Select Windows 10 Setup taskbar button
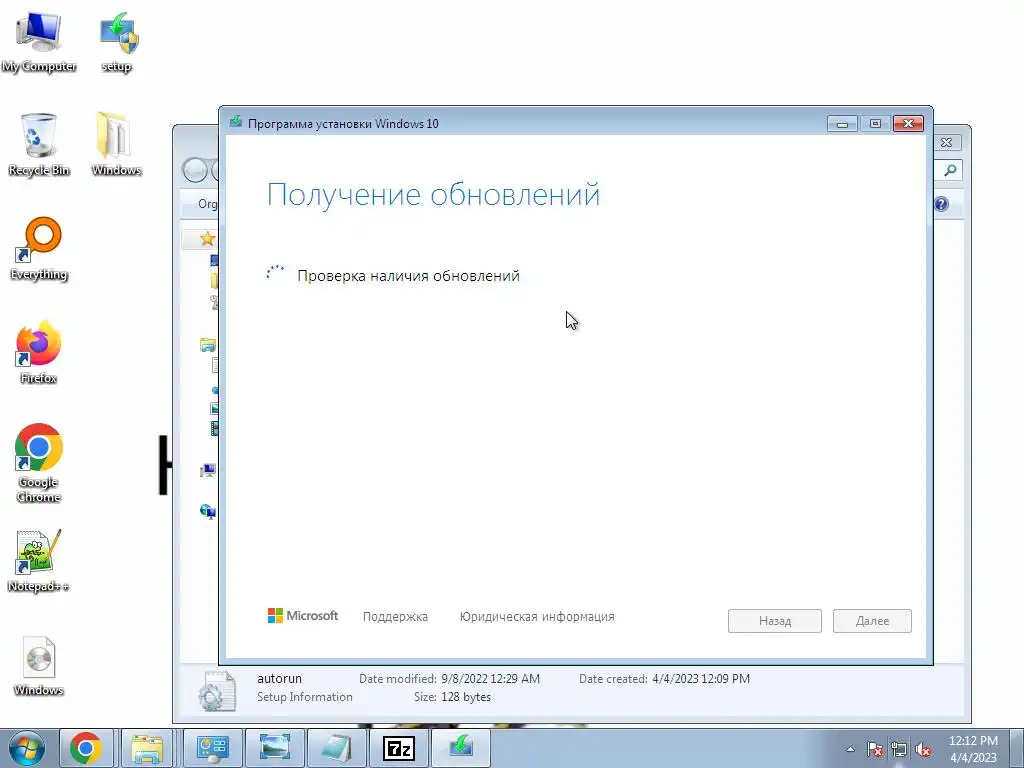 click(460, 748)
